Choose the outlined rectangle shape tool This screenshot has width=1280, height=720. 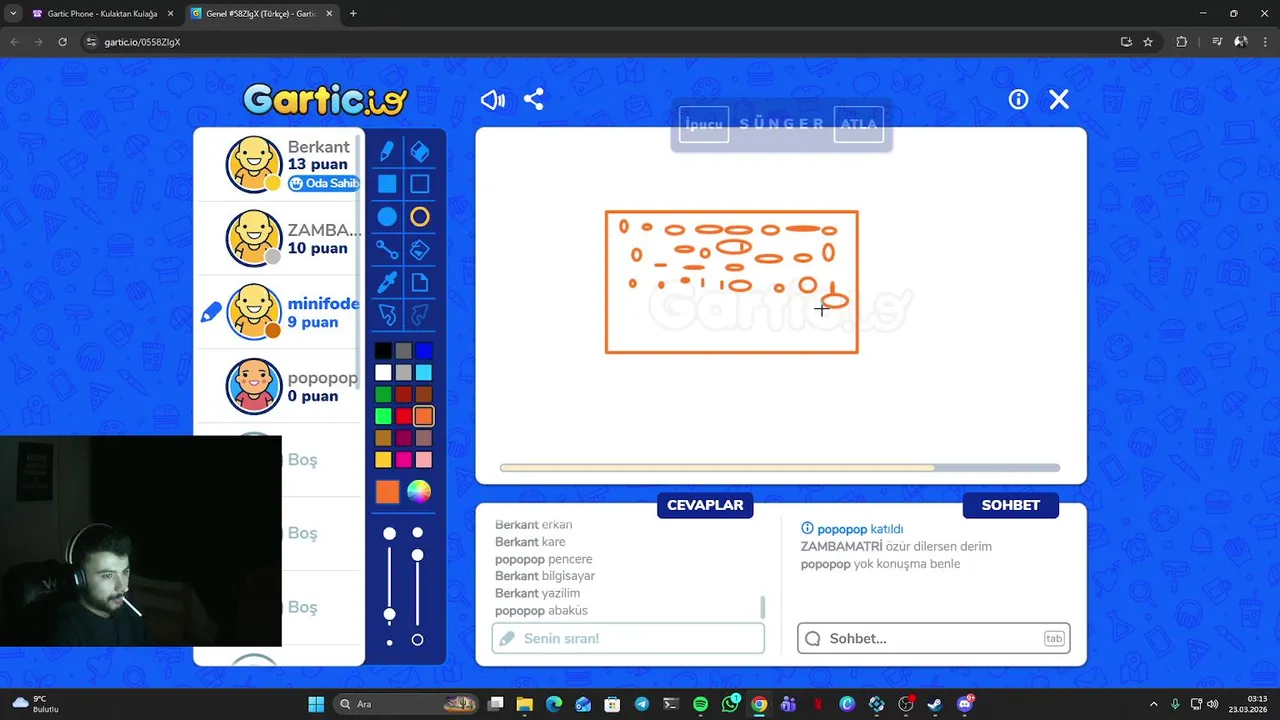(420, 184)
